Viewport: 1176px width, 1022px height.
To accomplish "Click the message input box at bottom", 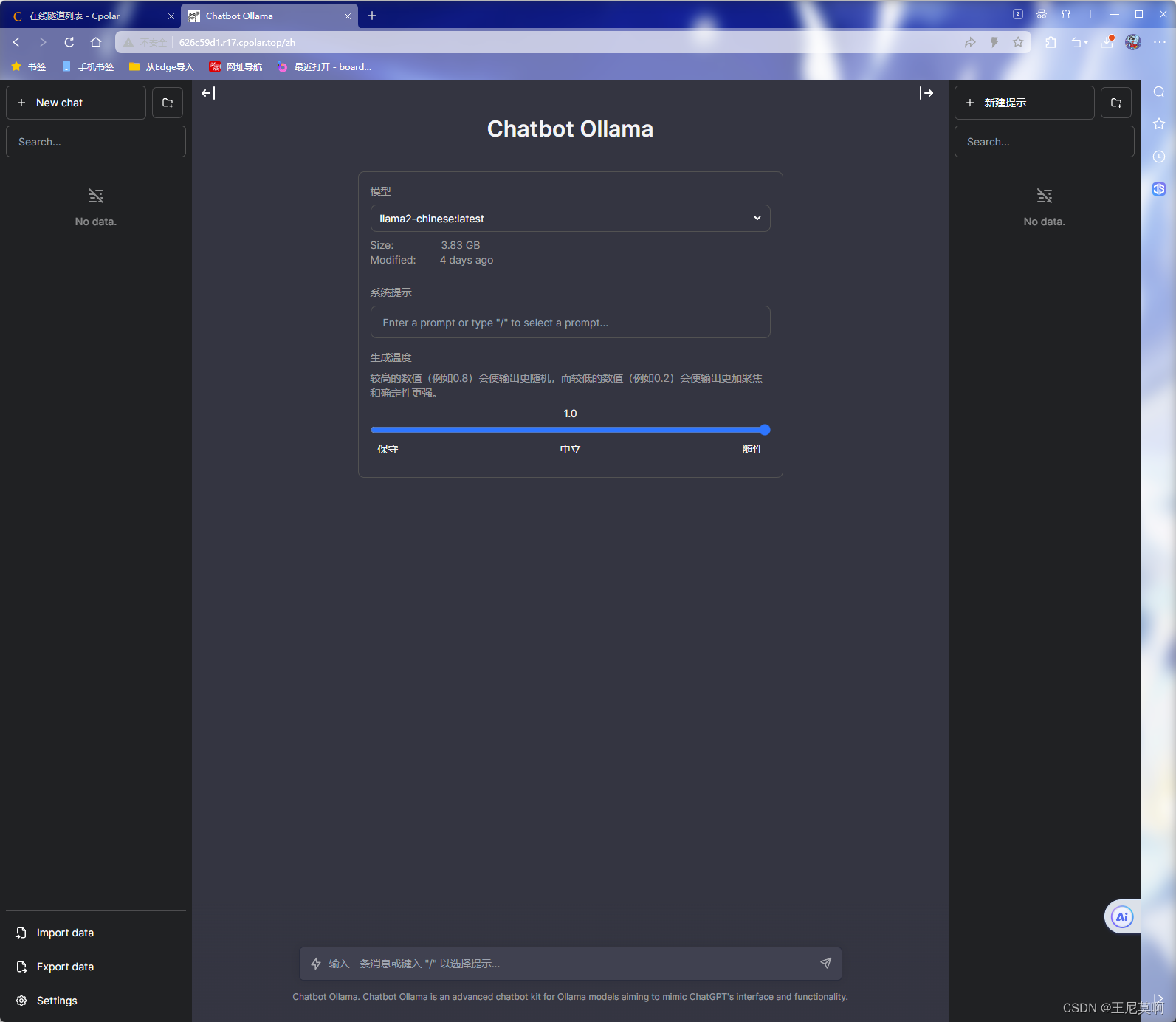I will [570, 964].
